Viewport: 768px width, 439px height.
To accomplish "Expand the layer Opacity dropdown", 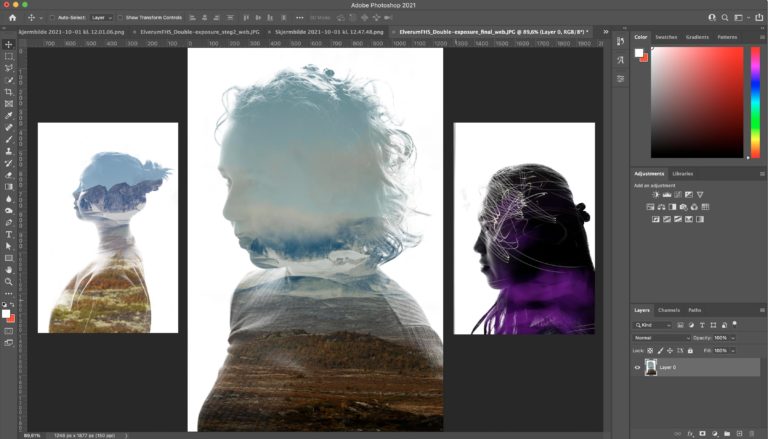I will 734,338.
